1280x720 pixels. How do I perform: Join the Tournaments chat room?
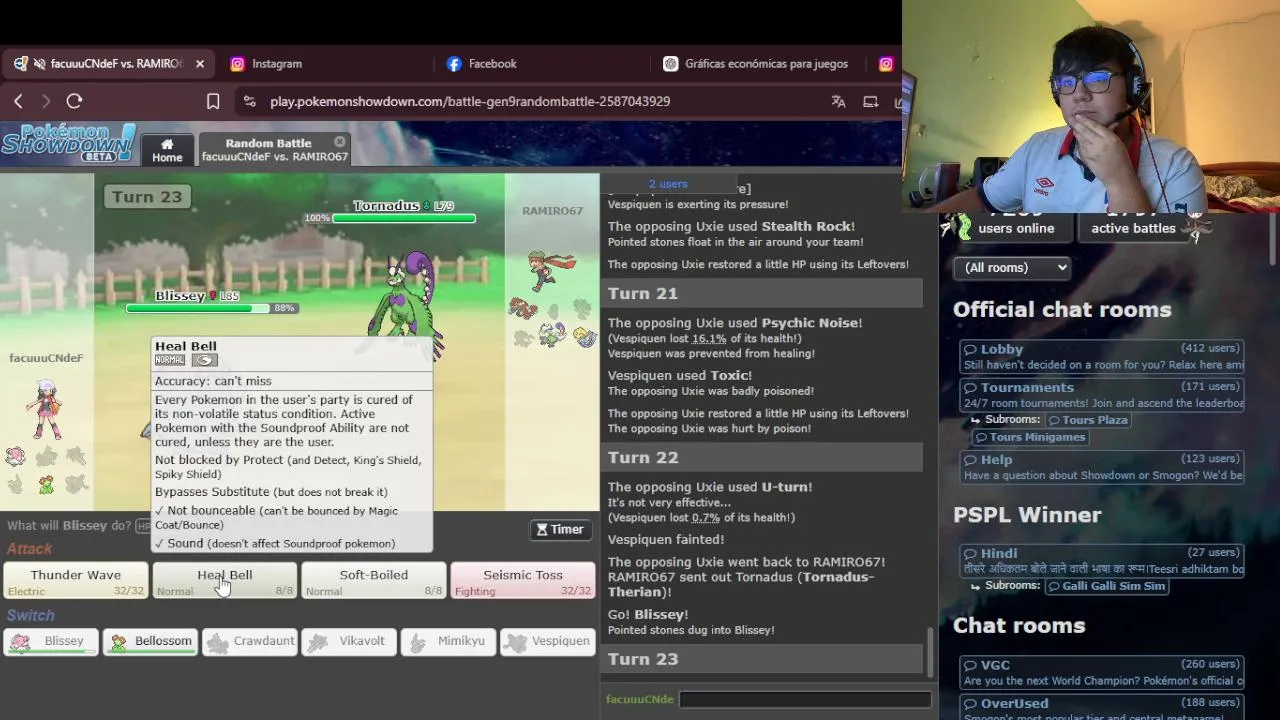1101,395
